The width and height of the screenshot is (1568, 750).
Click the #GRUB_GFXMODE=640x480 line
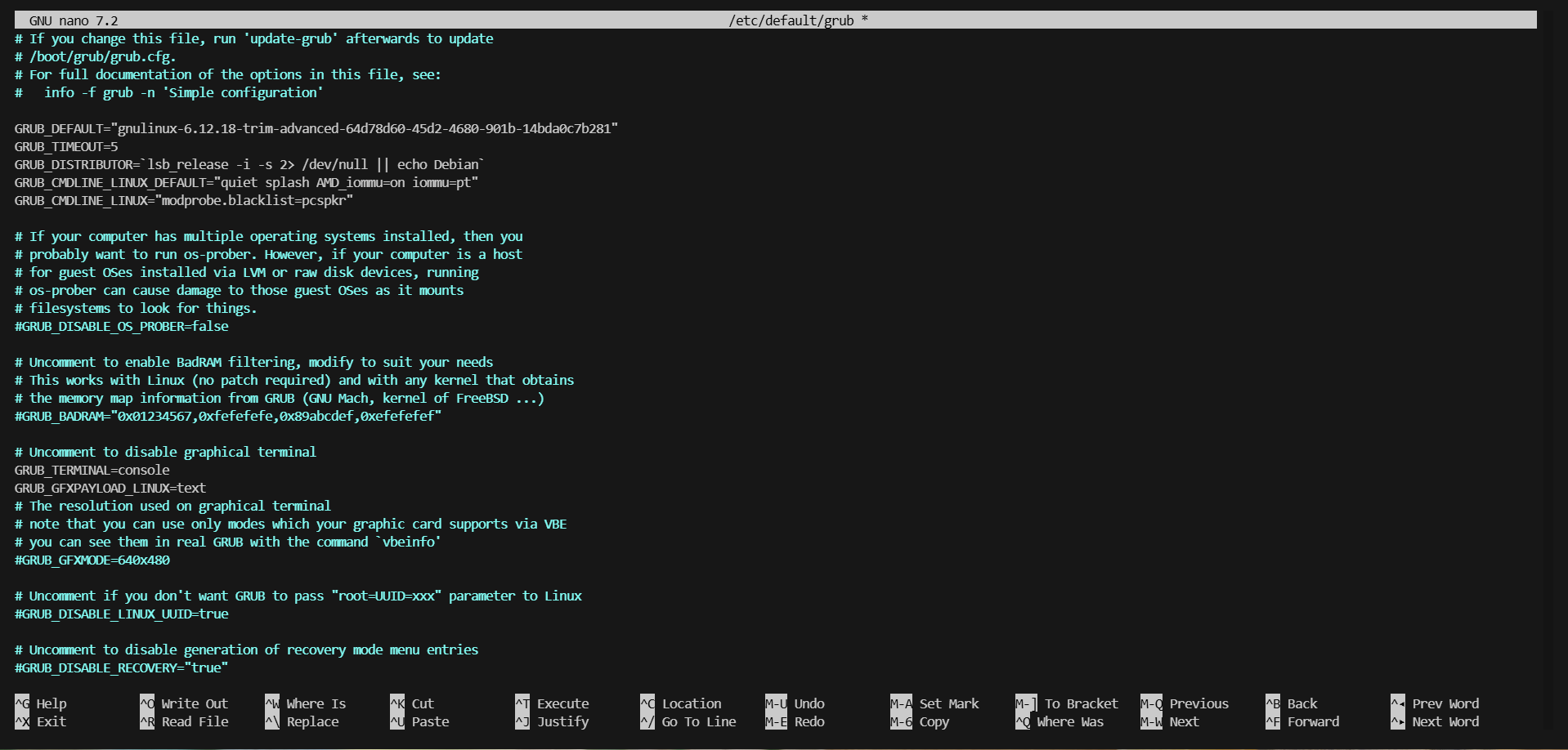pos(92,560)
